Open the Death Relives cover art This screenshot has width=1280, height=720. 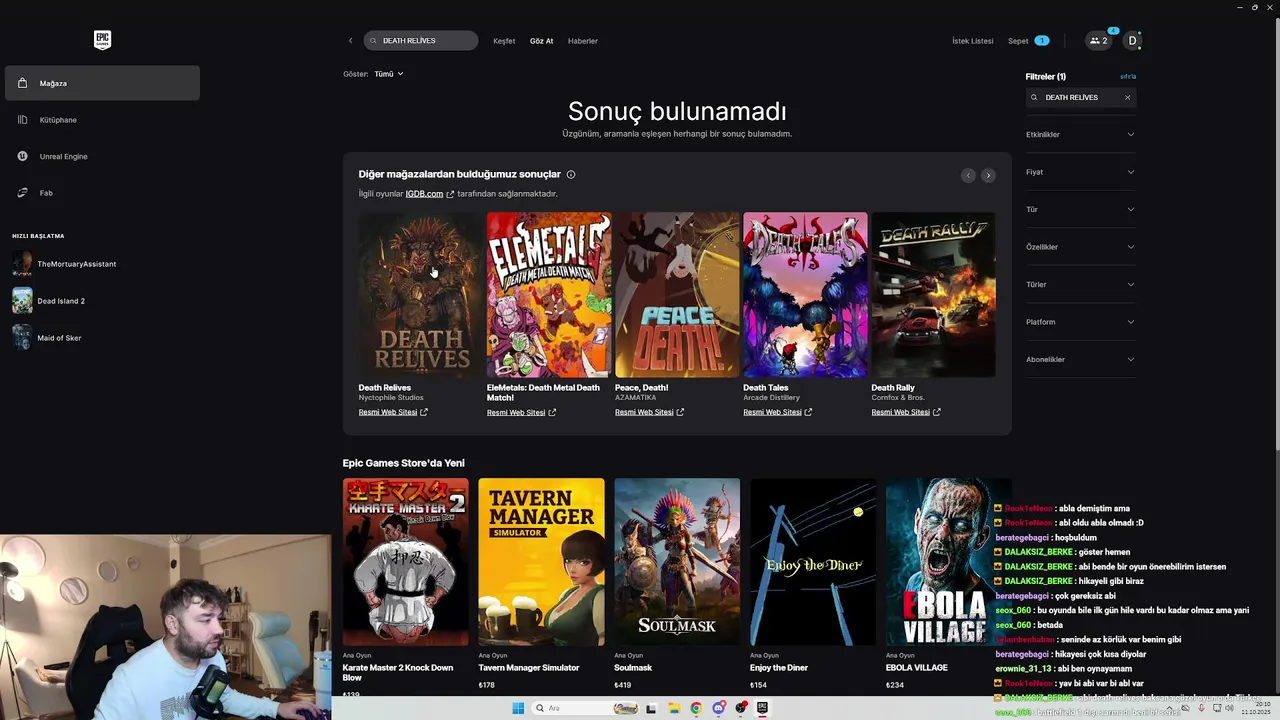[x=421, y=294]
